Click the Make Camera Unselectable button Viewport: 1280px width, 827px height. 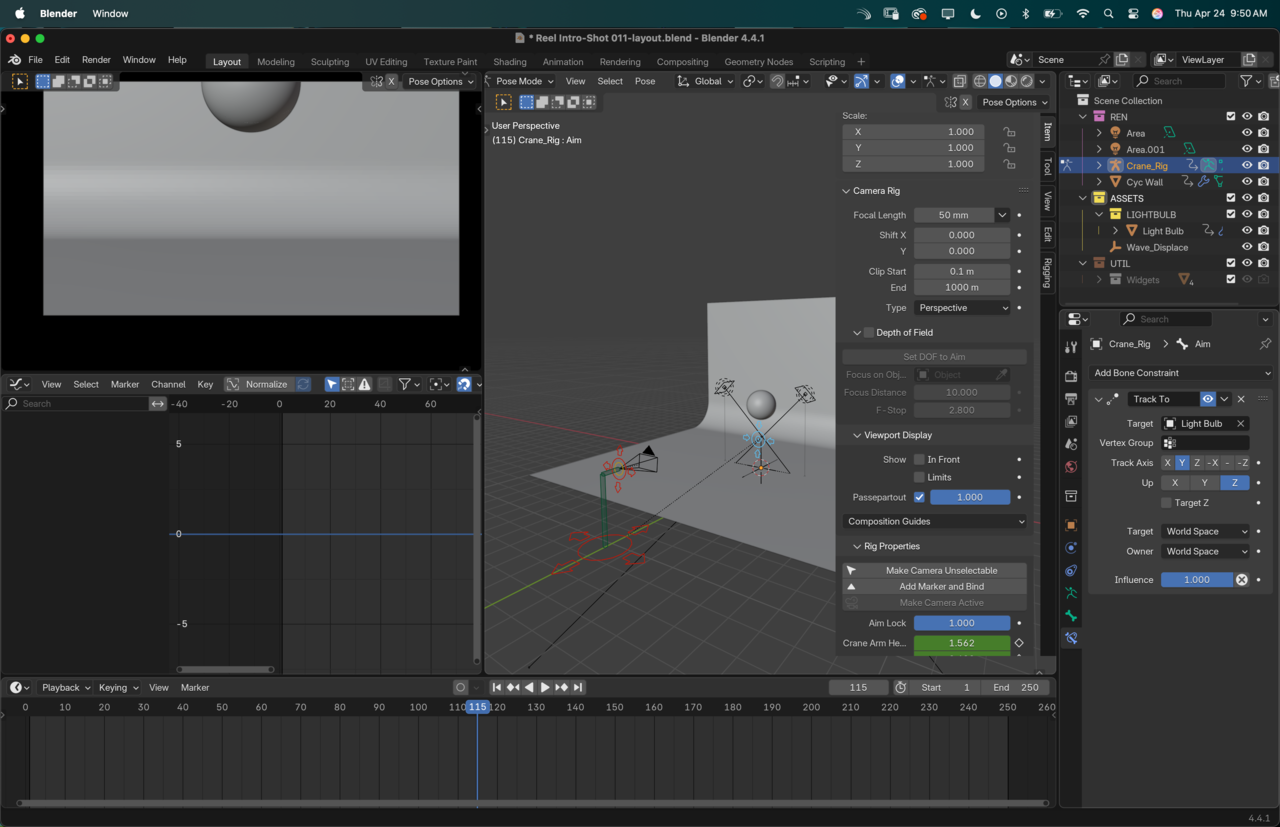coord(941,570)
